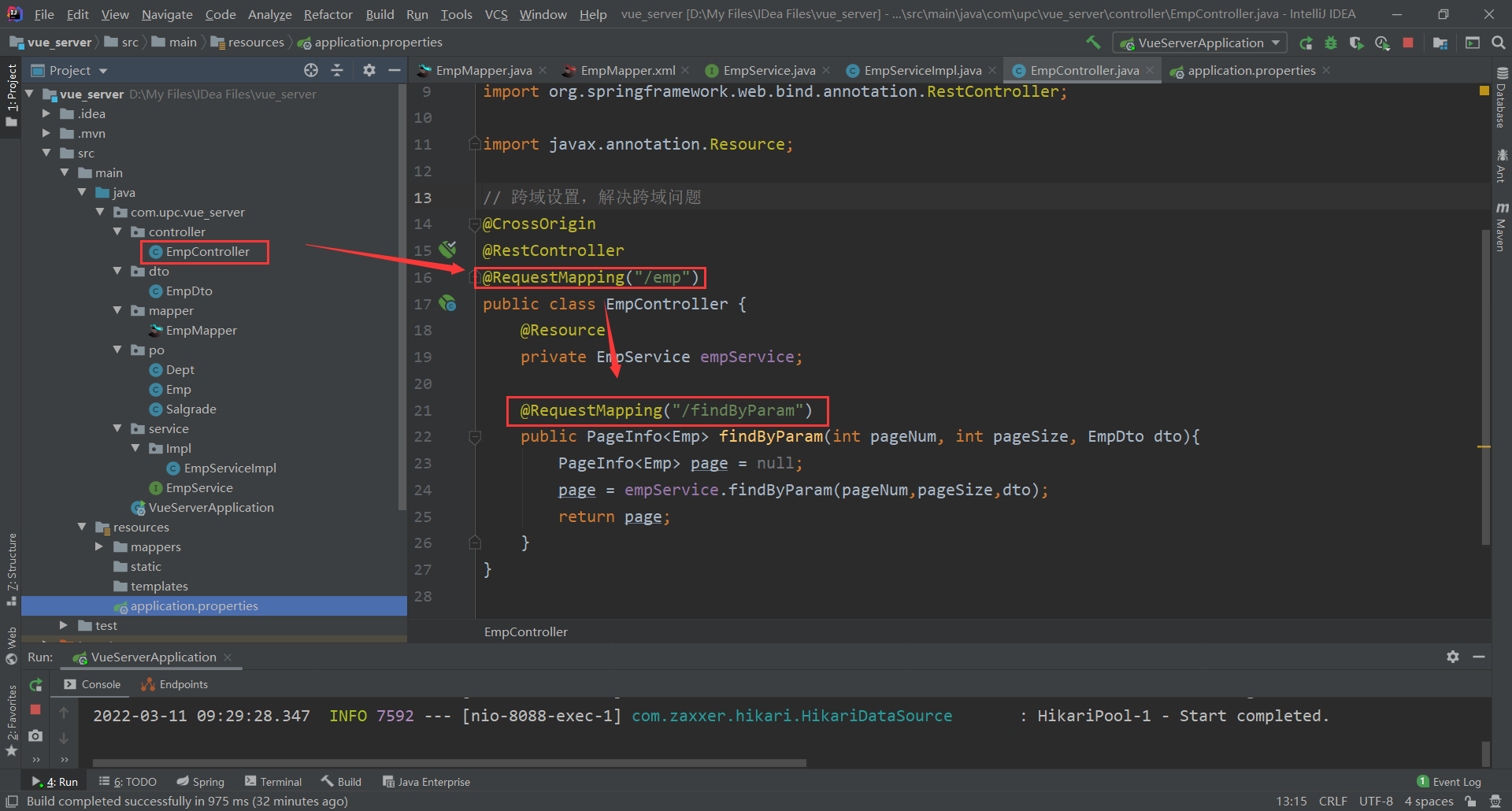Open Project Structure icon
The width and height of the screenshot is (1512, 811).
[1440, 43]
